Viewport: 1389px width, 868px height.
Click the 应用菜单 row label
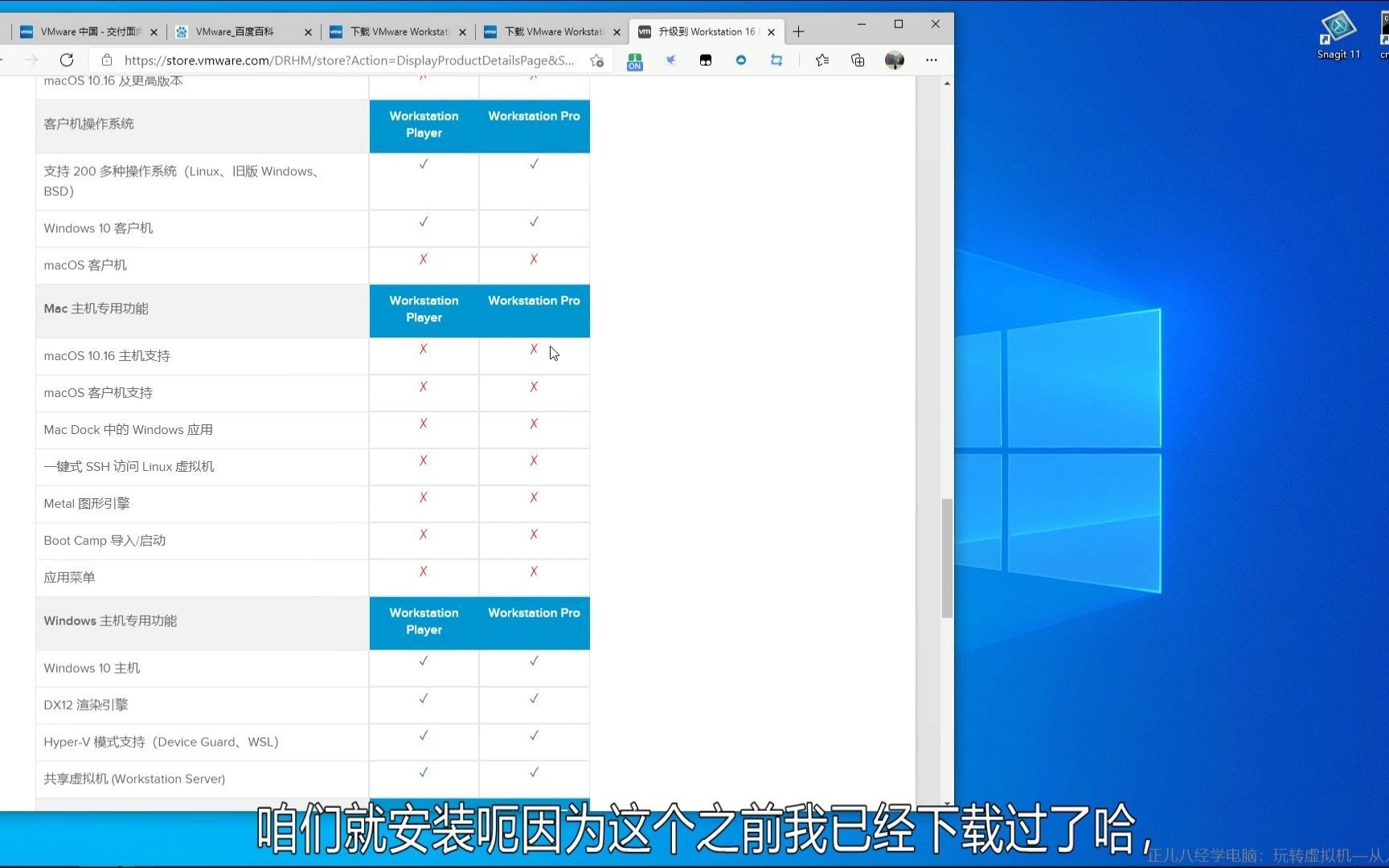(x=69, y=578)
